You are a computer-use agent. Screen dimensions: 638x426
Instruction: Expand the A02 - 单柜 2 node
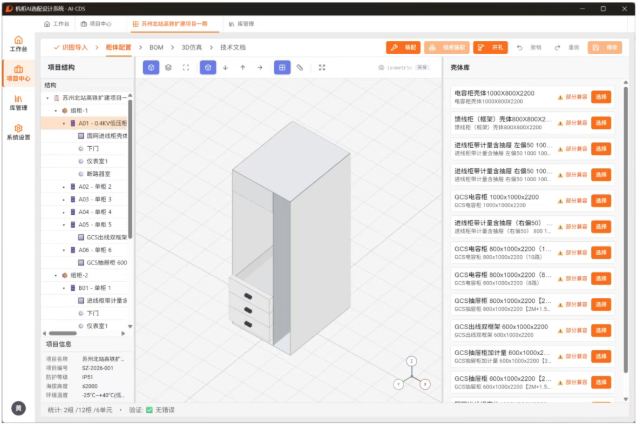tap(64, 187)
